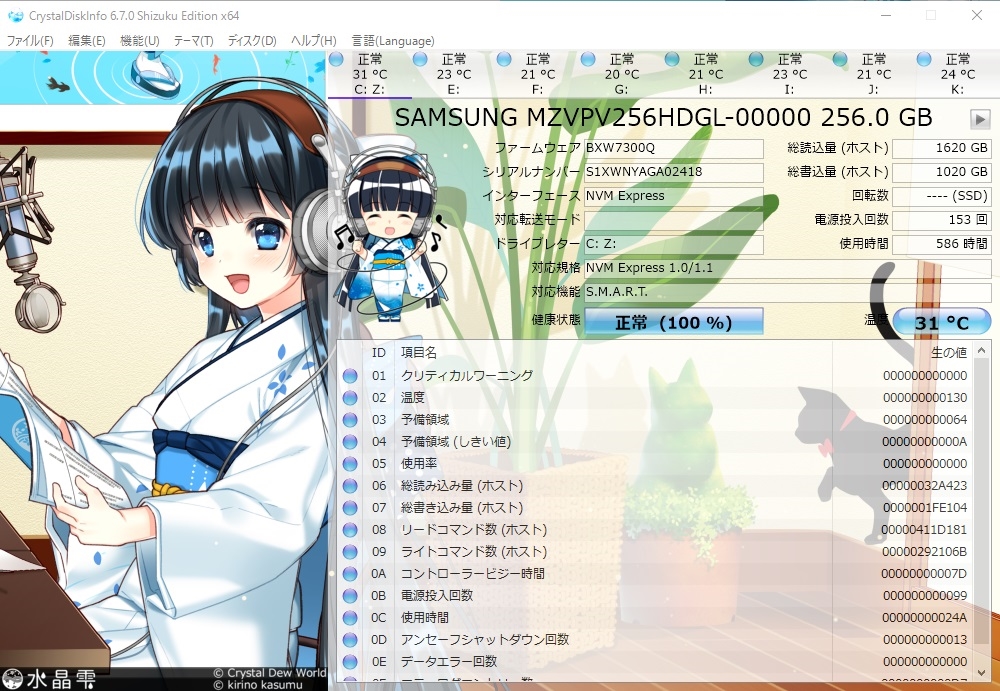Click the power on count 153 回
Screen dimensions: 1000x691
[x=941, y=220]
